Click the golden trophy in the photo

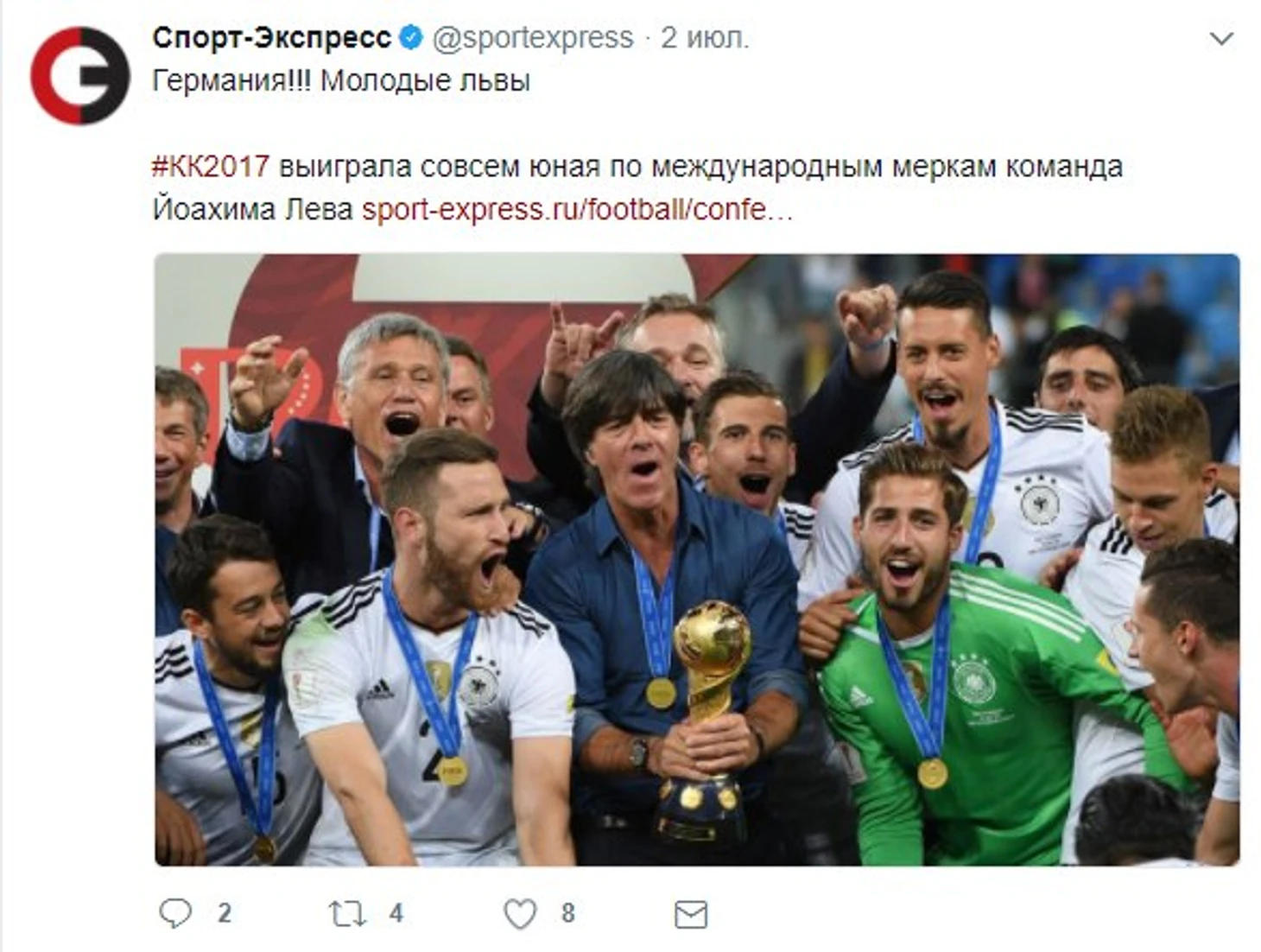(x=704, y=721)
